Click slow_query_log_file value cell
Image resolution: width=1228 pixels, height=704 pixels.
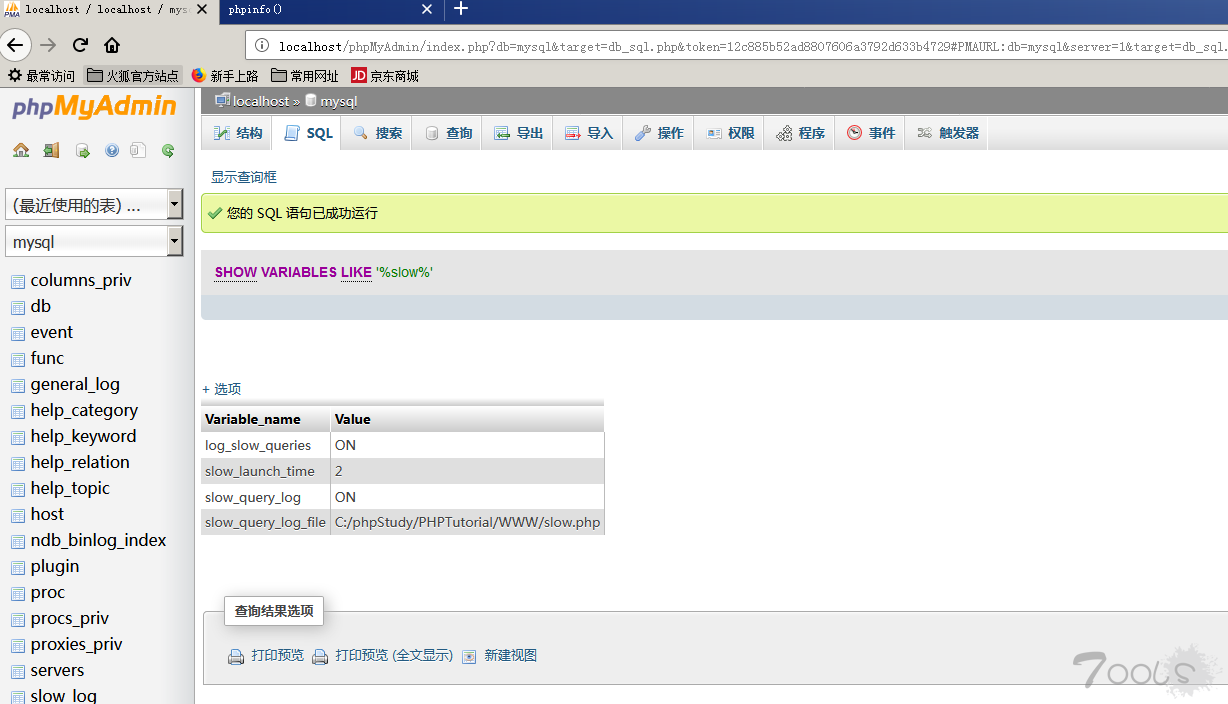tap(467, 522)
